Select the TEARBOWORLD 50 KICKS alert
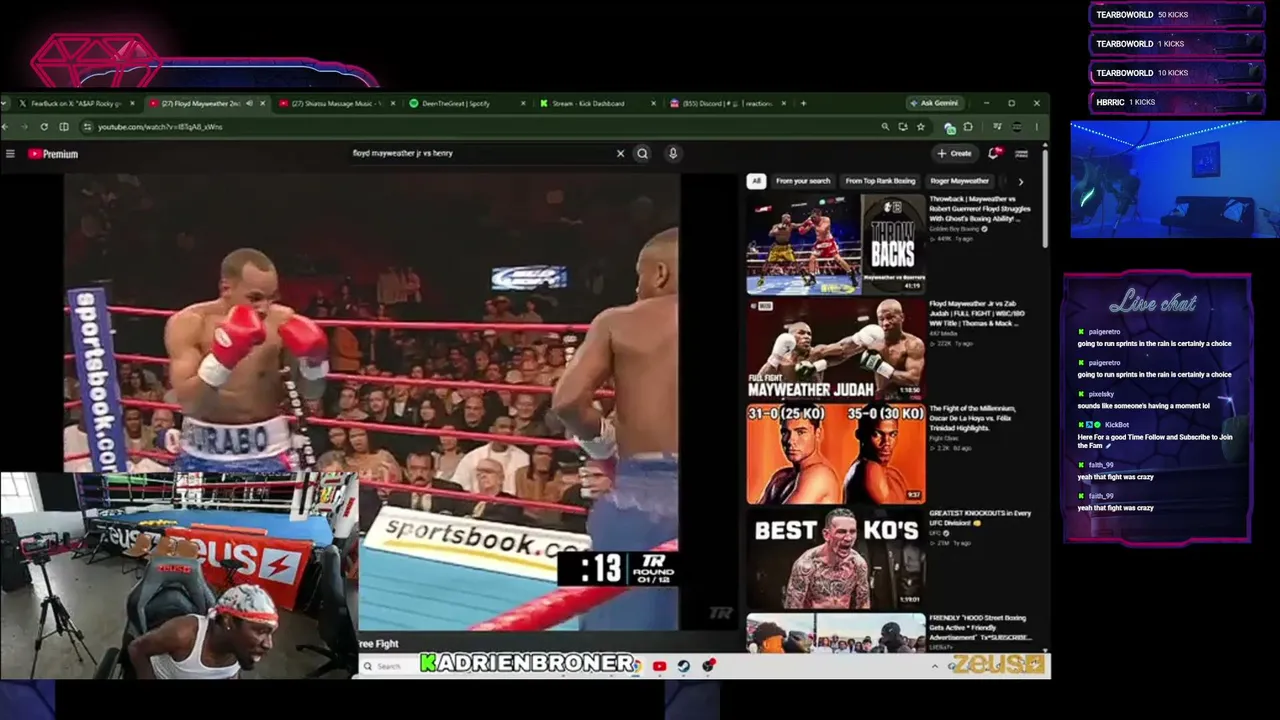 1176,15
